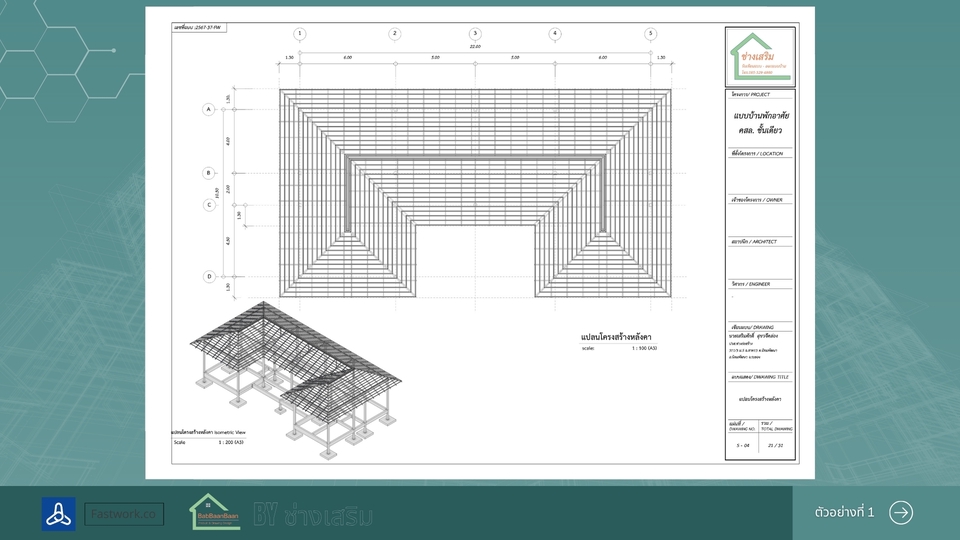Viewport: 960px width, 540px height.
Task: Click the BabBaanBaan house logo
Action: point(215,512)
